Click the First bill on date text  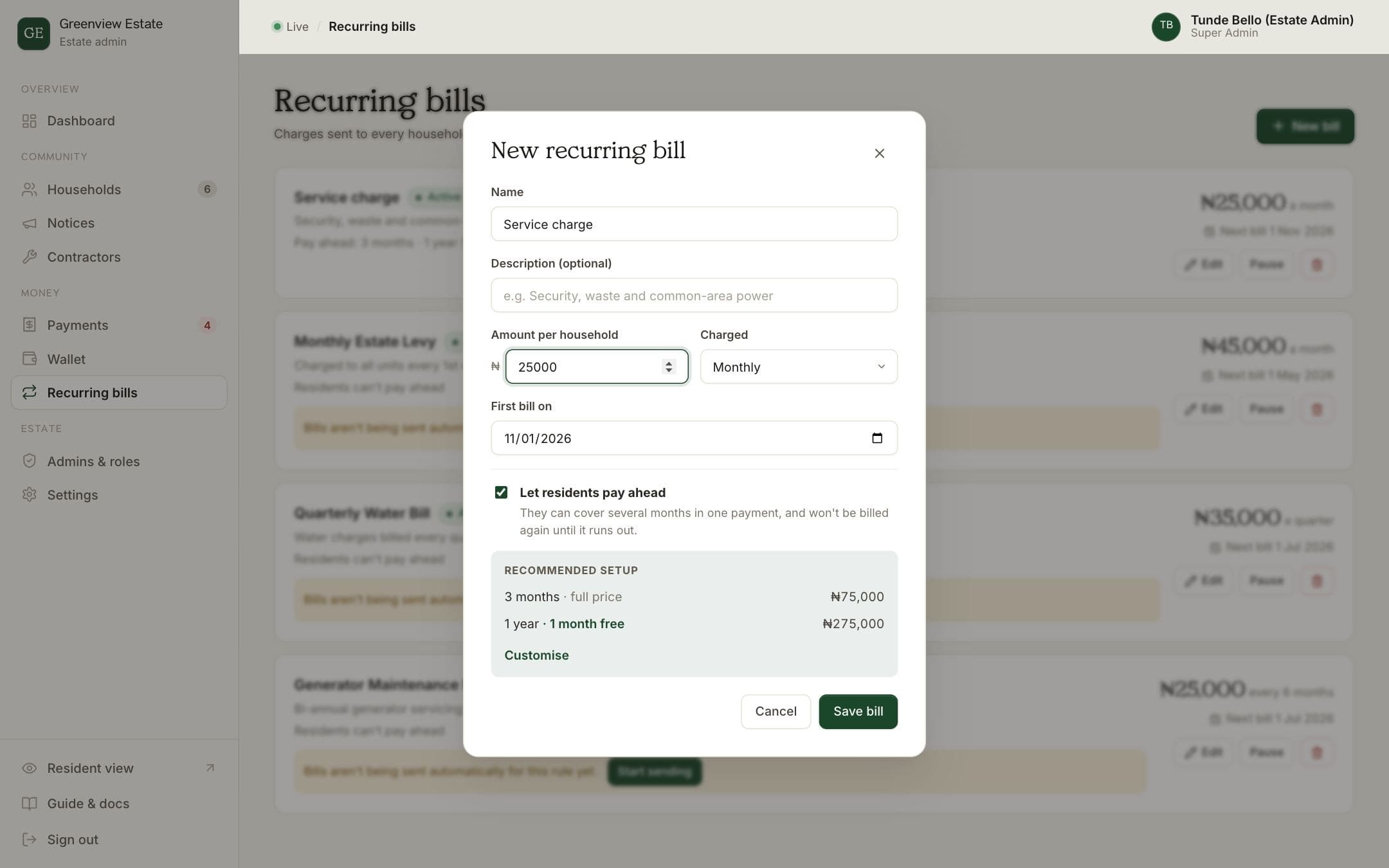pyautogui.click(x=538, y=439)
